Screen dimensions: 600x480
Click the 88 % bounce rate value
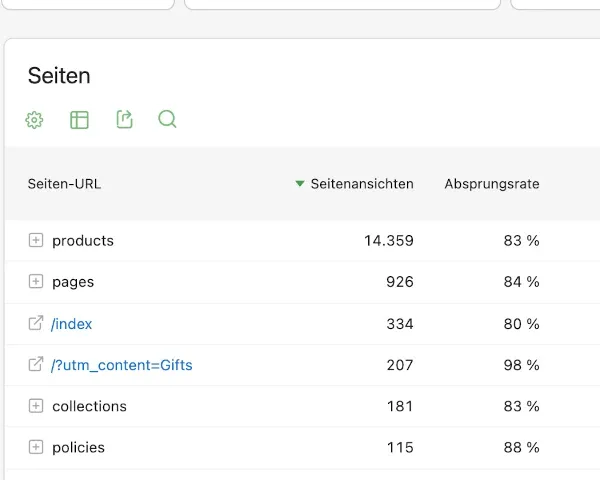point(522,447)
